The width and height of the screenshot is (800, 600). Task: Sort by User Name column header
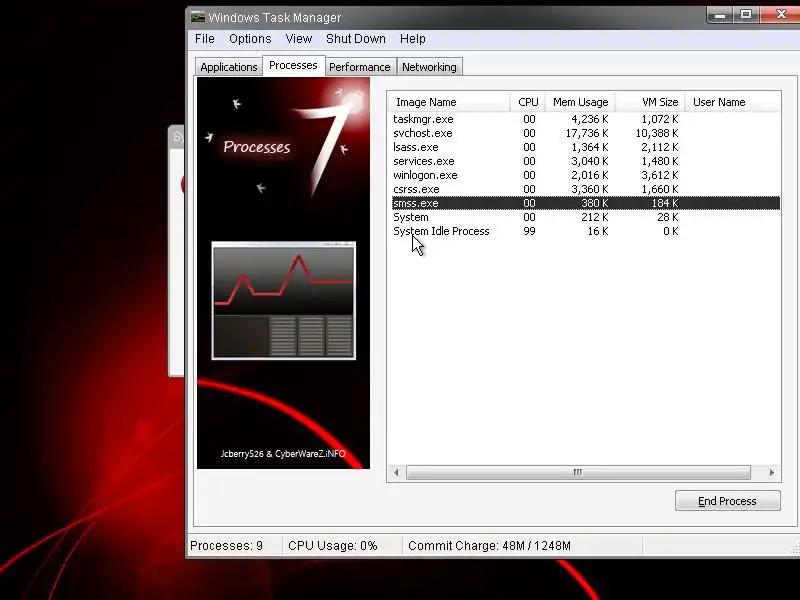click(x=733, y=102)
